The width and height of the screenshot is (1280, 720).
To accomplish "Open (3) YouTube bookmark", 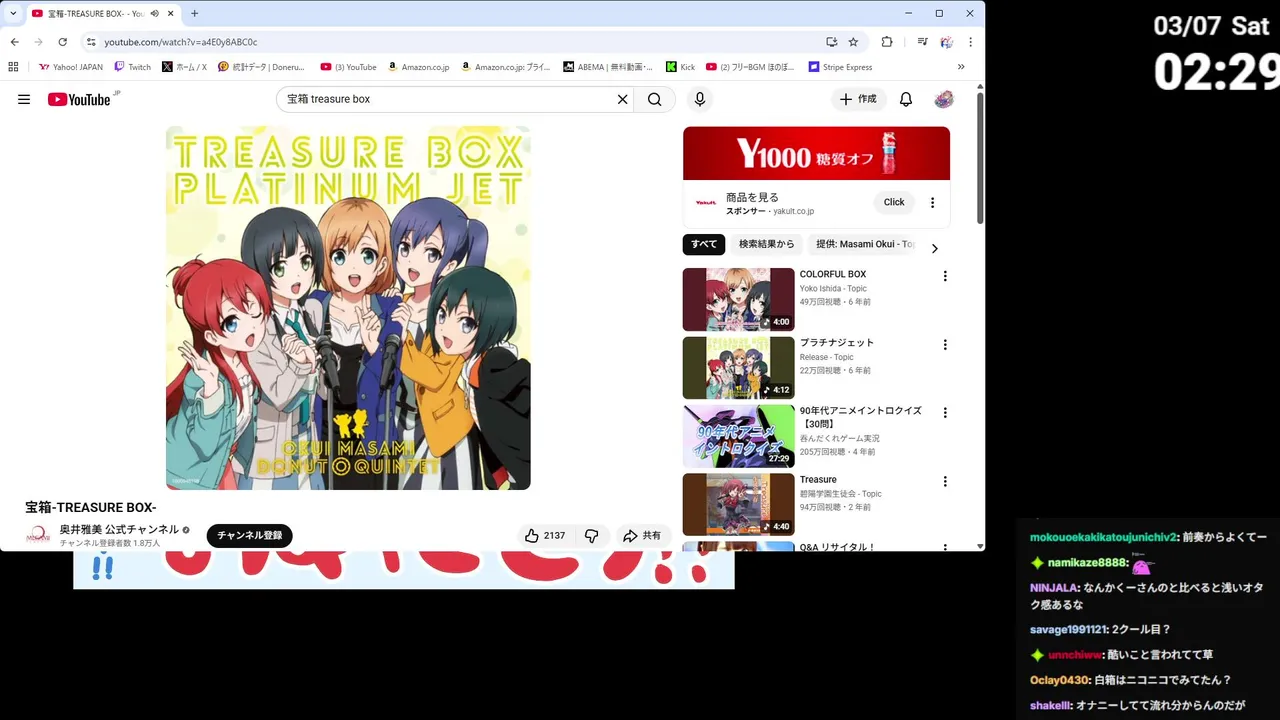I will pos(348,67).
